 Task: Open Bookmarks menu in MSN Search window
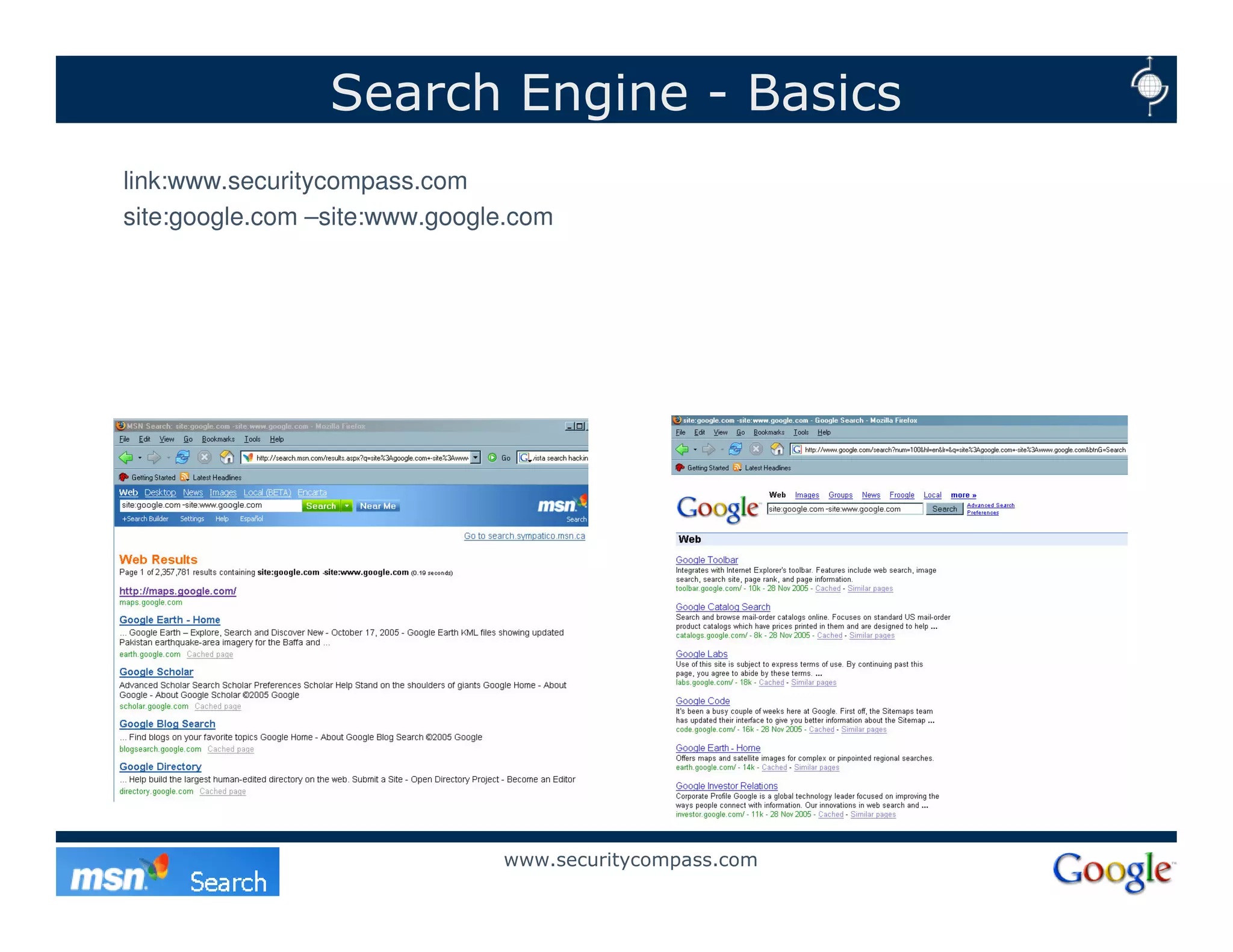218,439
